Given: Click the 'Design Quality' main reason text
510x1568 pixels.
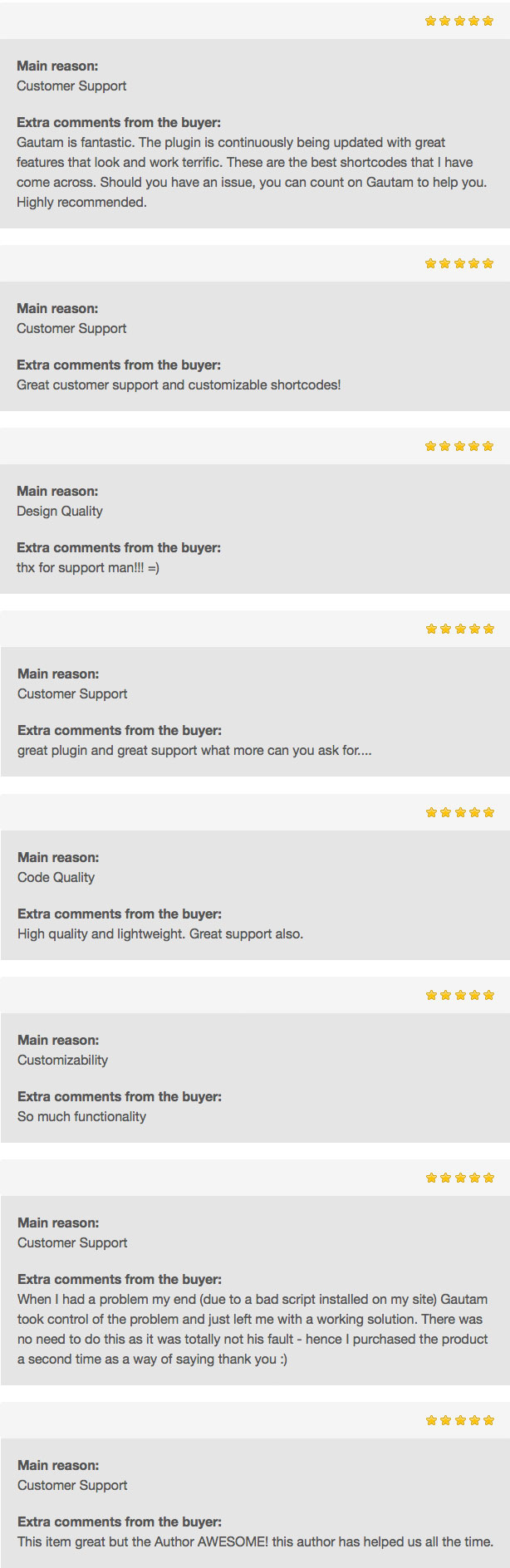Looking at the screenshot, I should pyautogui.click(x=60, y=511).
